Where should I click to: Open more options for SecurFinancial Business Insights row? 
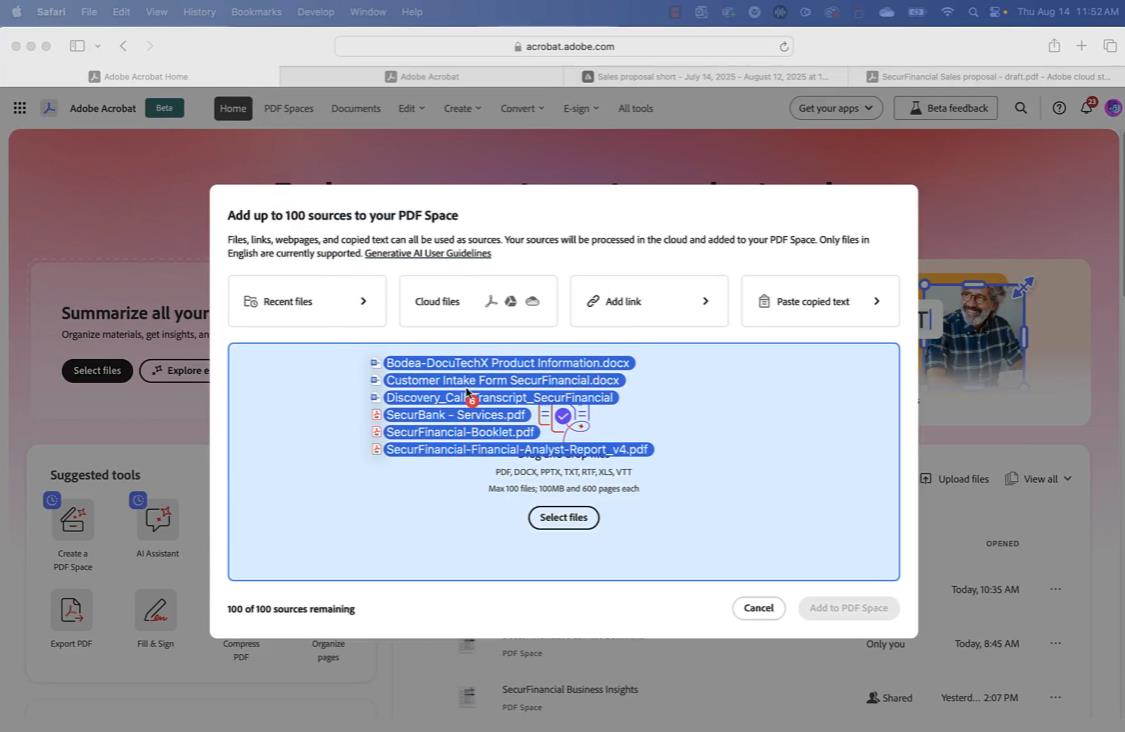1055,698
